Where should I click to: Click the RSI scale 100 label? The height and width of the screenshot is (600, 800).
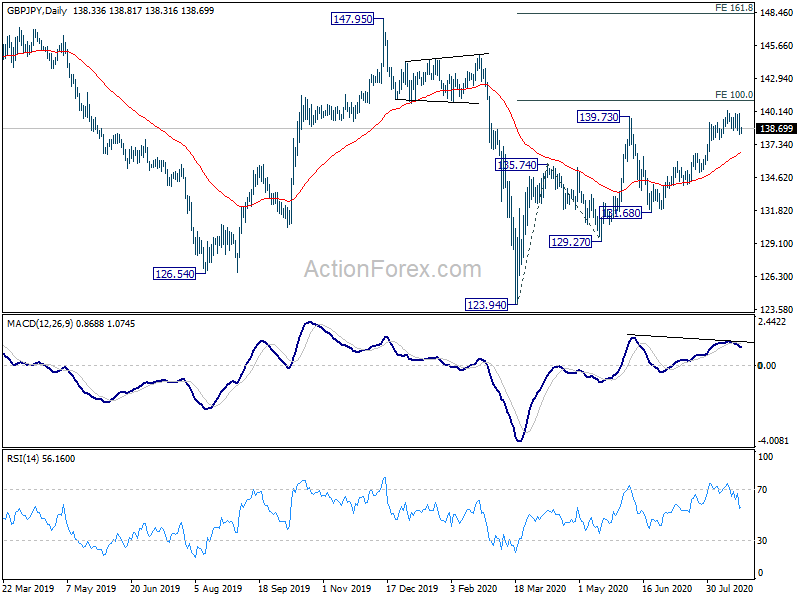click(x=765, y=457)
